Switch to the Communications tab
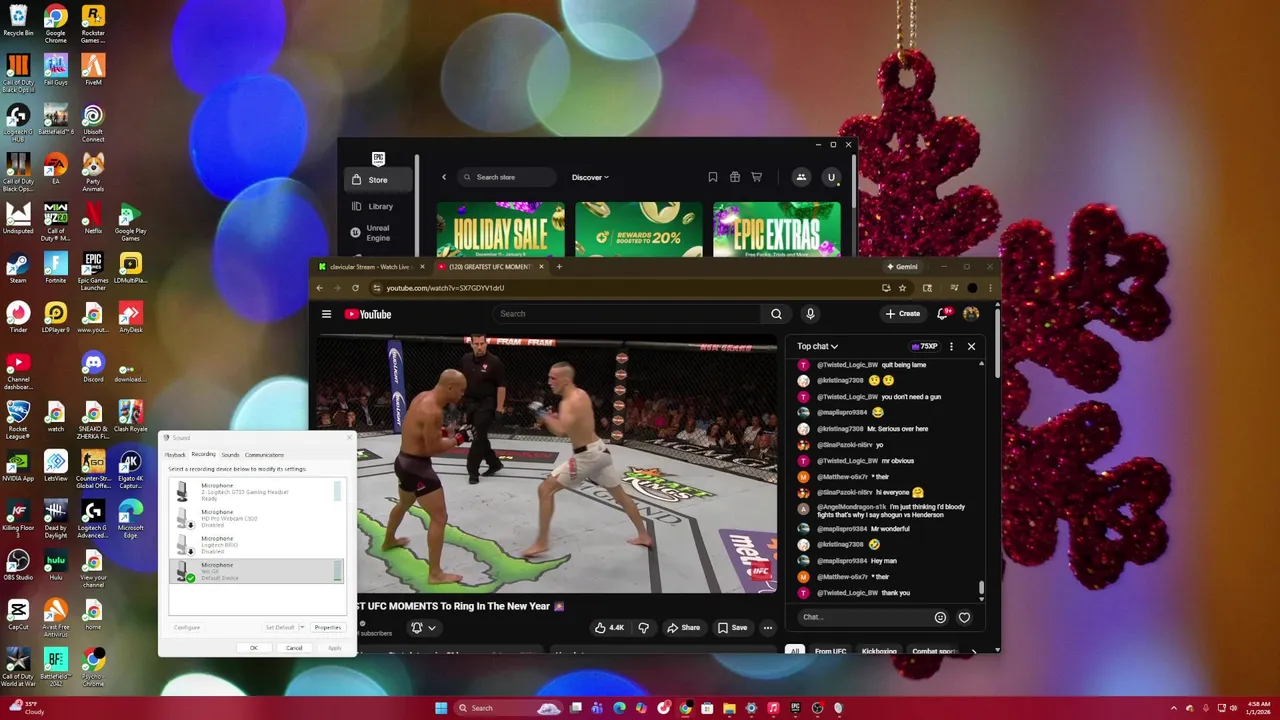 pos(264,455)
